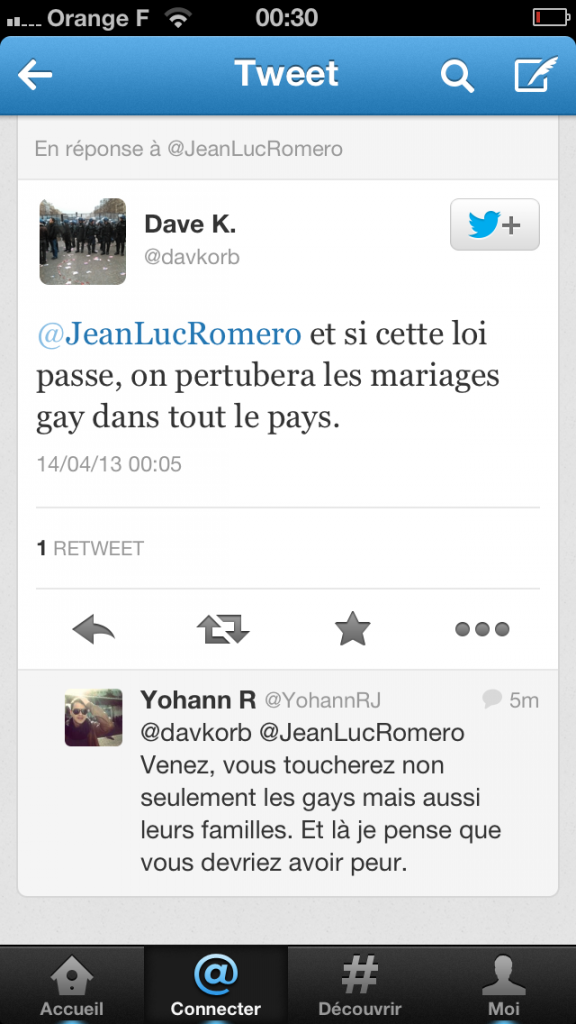The width and height of the screenshot is (576, 1024).
Task: Open Dave K. profile picture
Action: point(82,242)
